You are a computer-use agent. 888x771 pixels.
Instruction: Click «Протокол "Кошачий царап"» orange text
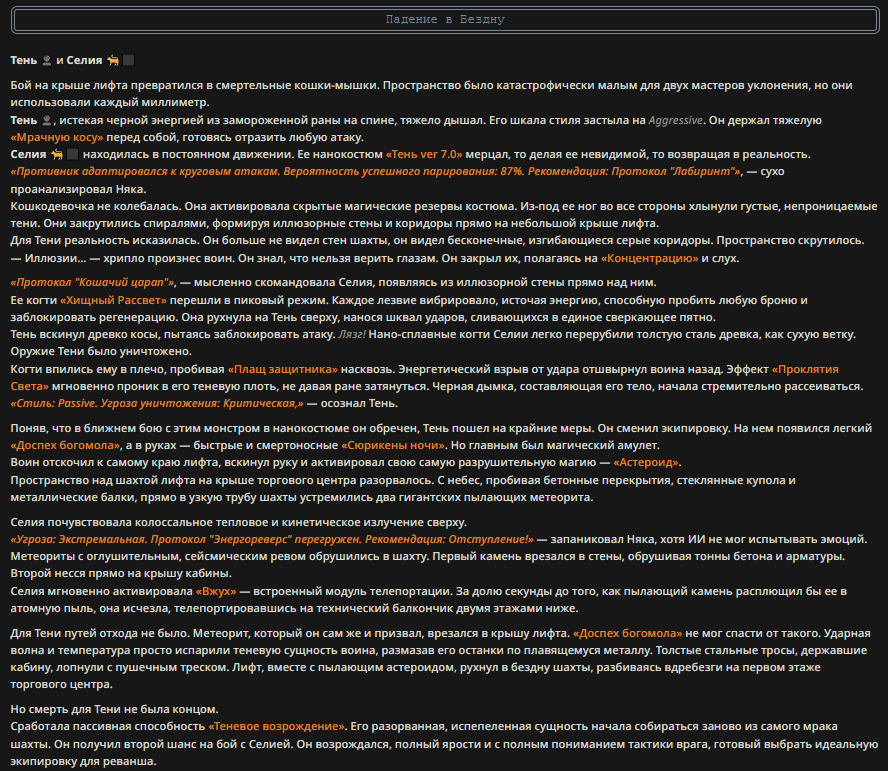[93, 282]
